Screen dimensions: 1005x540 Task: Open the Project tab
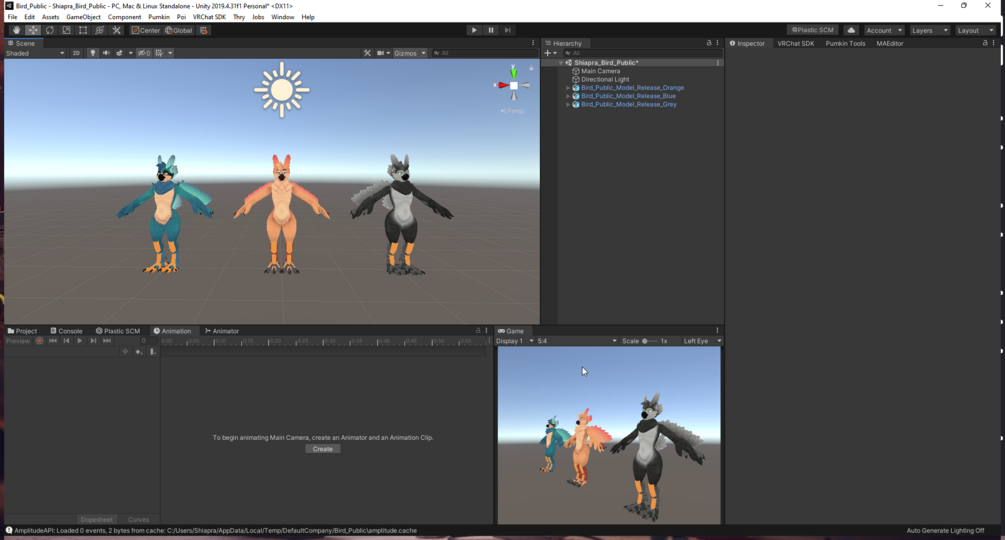22,331
